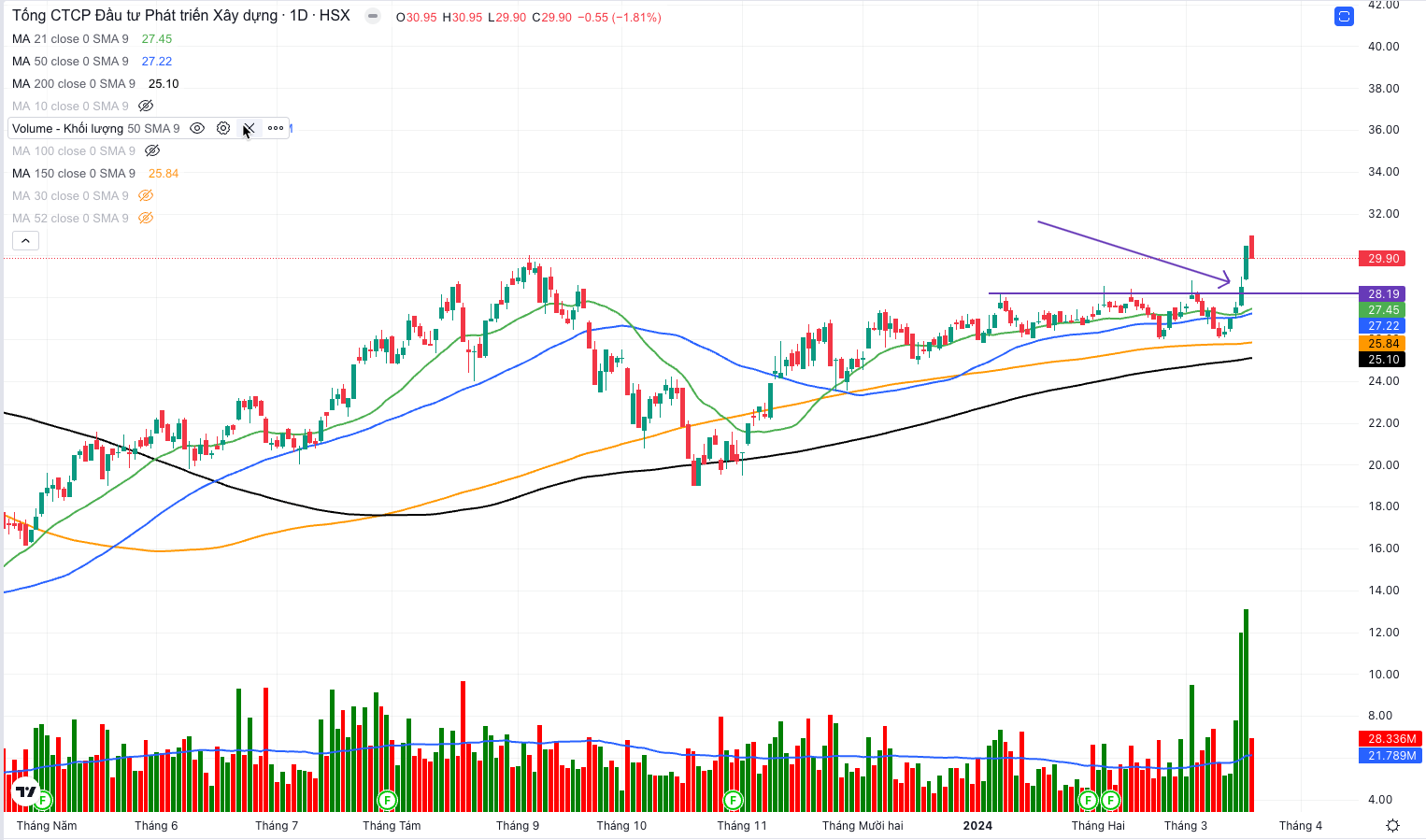Click the red 28.336M volume label

click(1390, 738)
